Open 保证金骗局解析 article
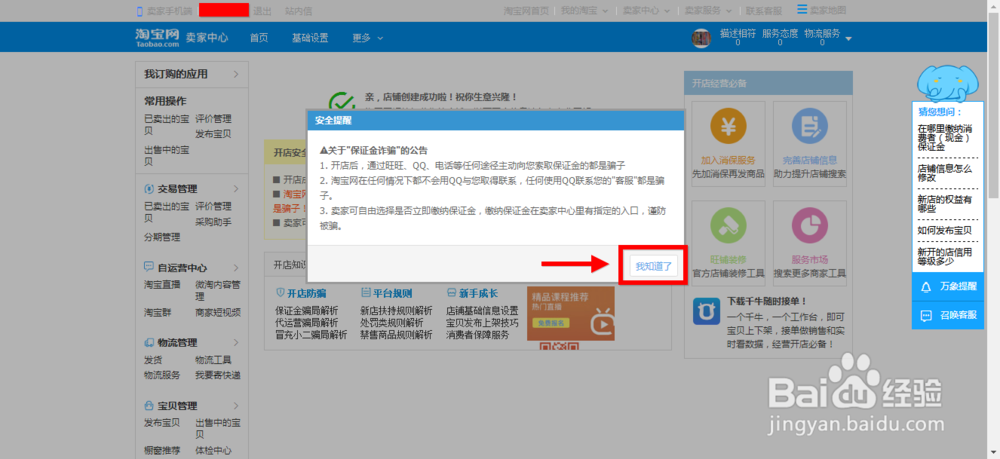The height and width of the screenshot is (459, 1000). (x=307, y=311)
